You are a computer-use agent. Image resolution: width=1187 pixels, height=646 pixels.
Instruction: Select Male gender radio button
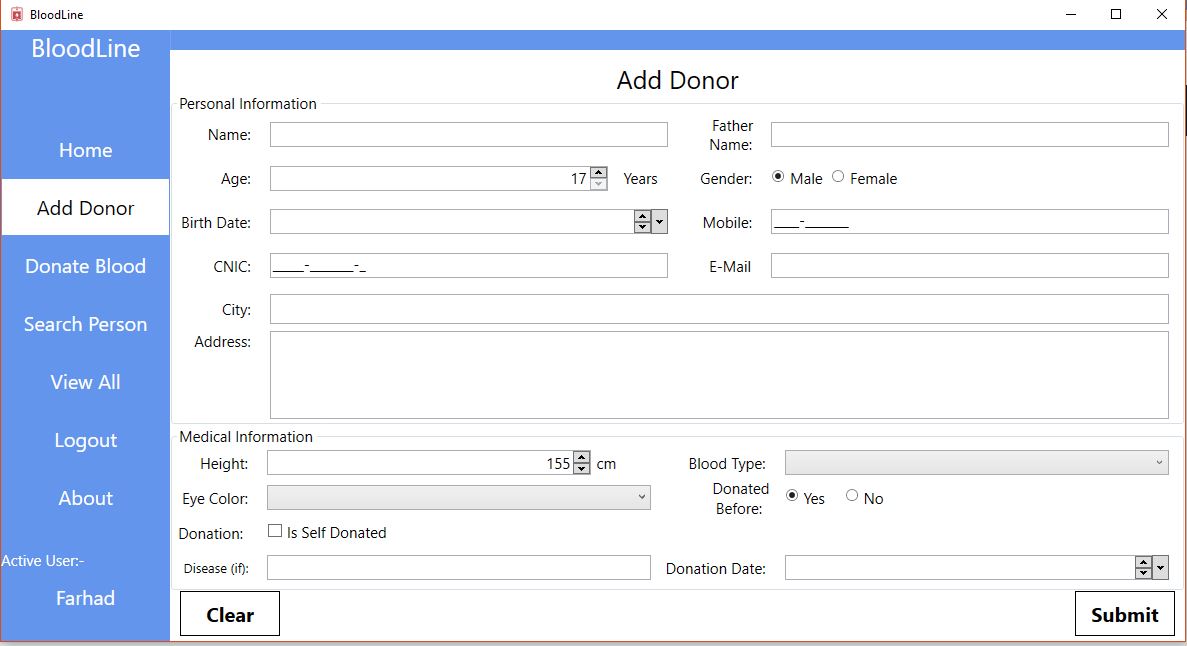(x=777, y=177)
